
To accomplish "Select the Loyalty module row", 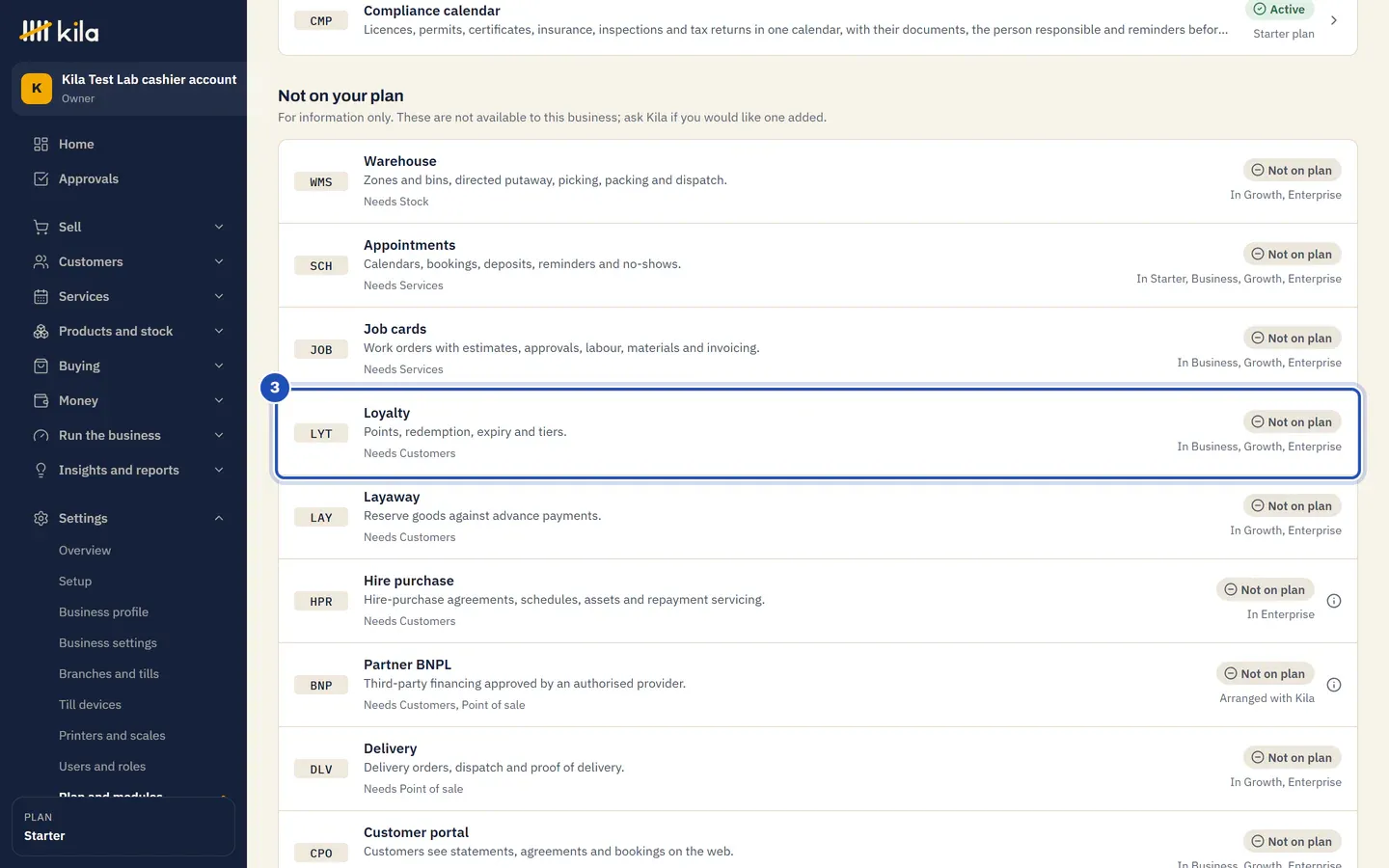I will [x=818, y=433].
